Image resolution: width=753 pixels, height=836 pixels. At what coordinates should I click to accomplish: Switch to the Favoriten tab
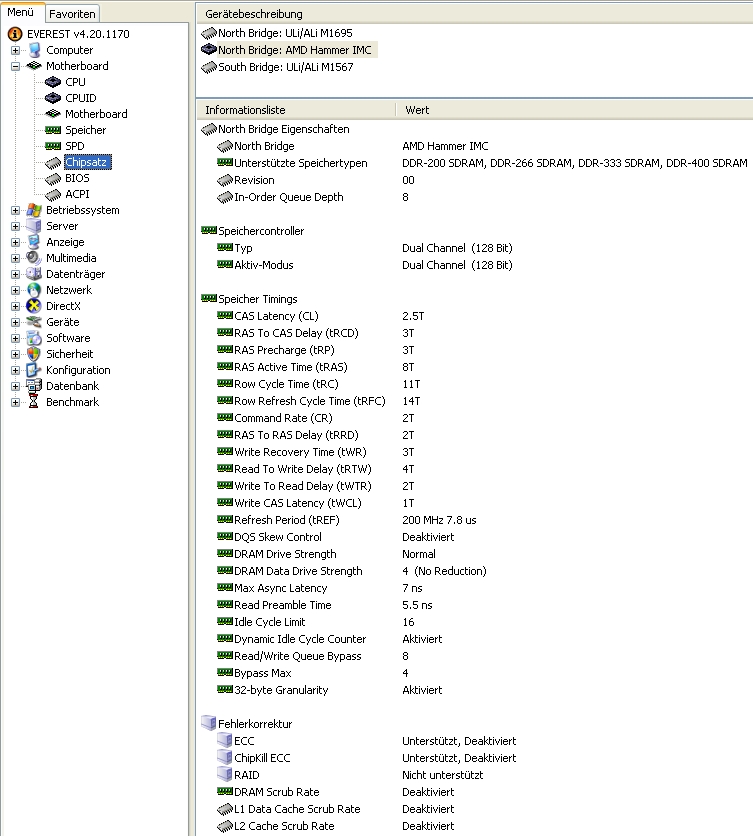pos(72,14)
